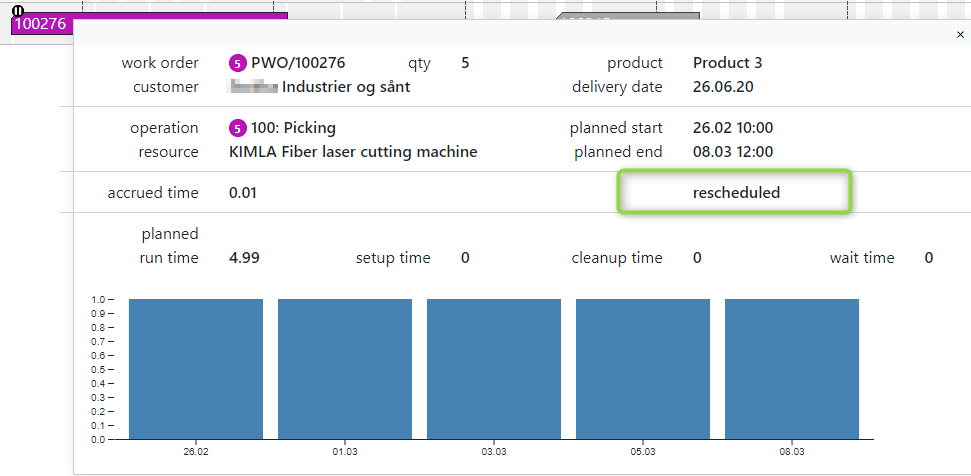Viewport: 971px width, 476px height.
Task: Click the planned end 08.03 12:00 value
Action: 733,152
